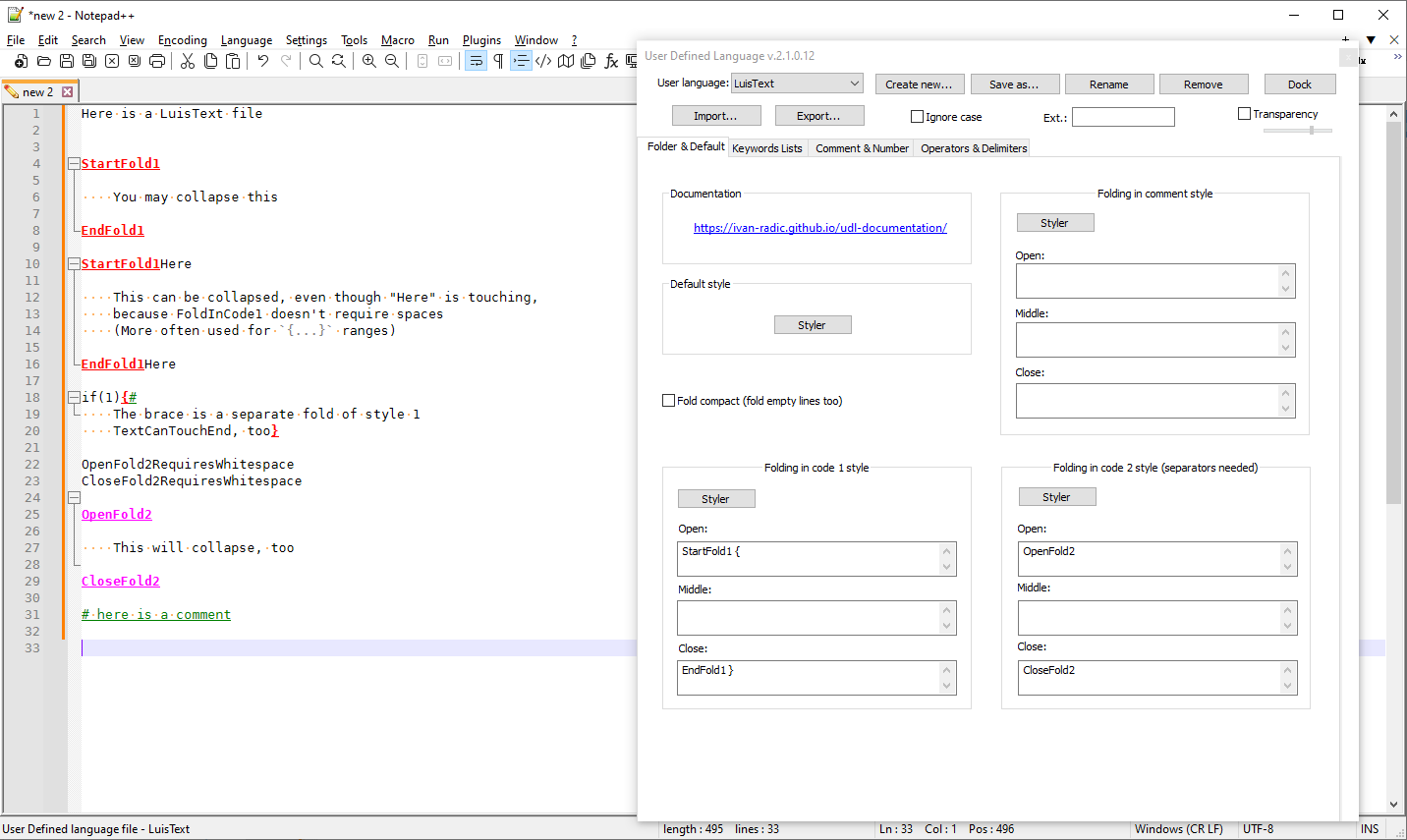
Task: Click the synchronize vertical scrolling icon
Action: pos(422,61)
